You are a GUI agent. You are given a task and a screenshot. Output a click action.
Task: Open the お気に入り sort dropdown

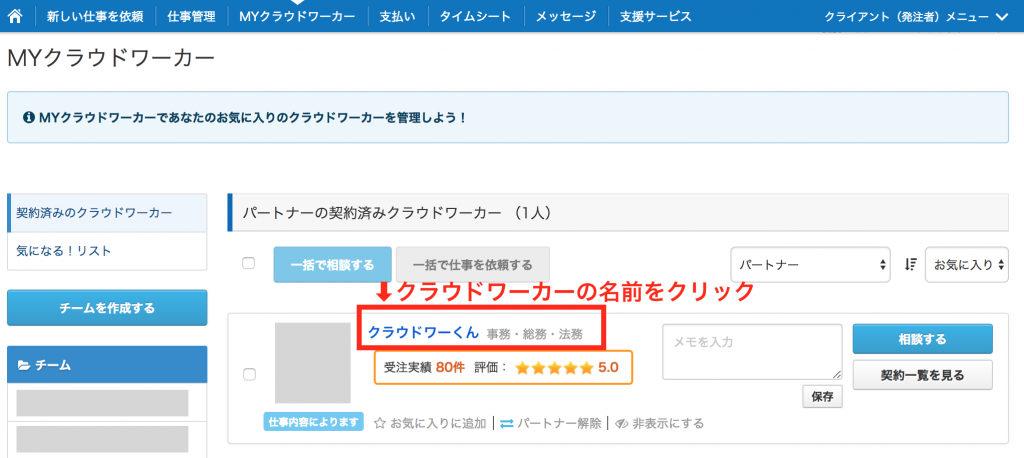coord(965,265)
